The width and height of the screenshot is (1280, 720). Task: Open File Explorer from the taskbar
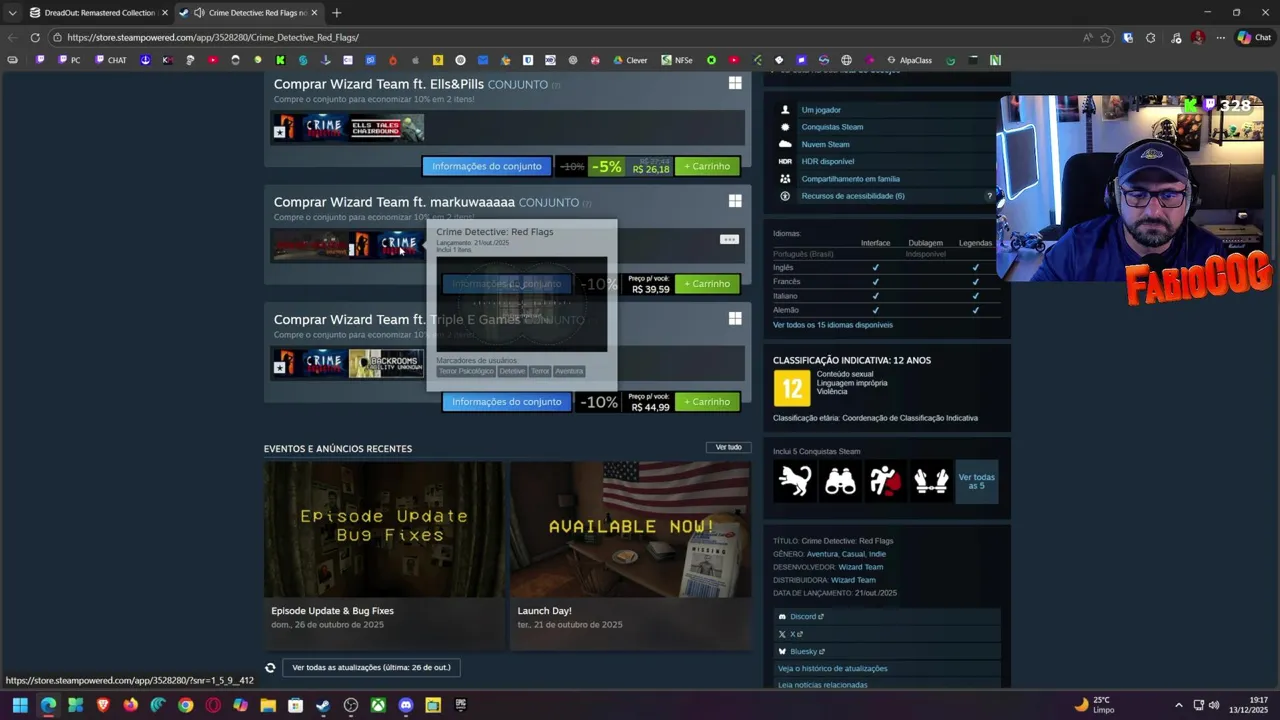(x=268, y=705)
